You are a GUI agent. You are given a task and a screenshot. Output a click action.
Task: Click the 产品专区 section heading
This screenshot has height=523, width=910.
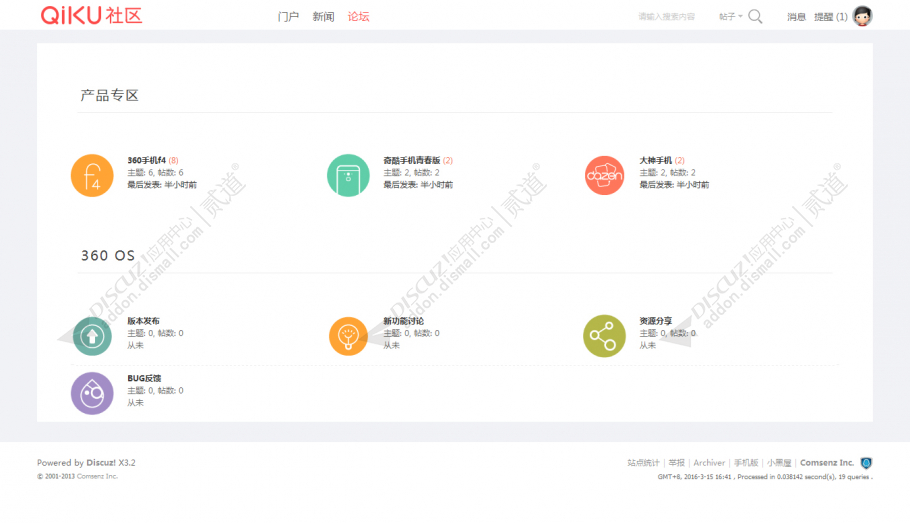[109, 95]
